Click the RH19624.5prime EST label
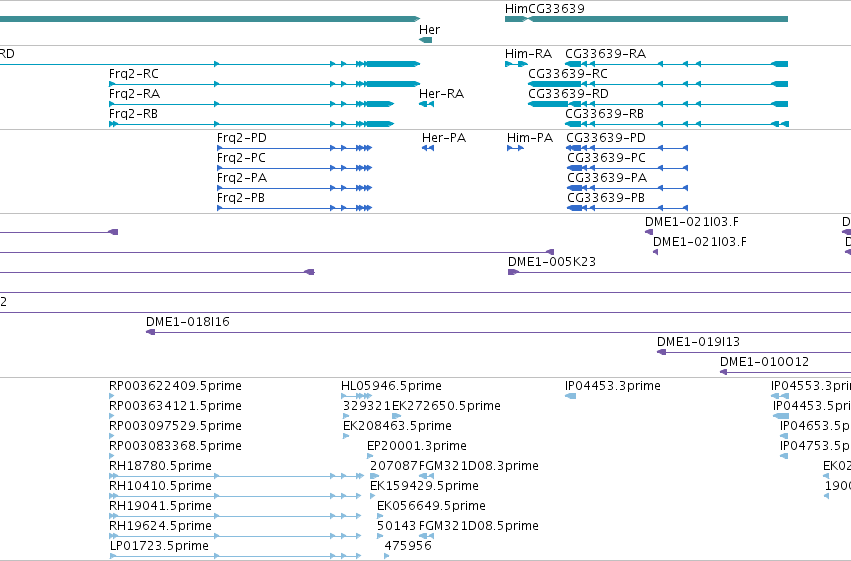Viewport: 851px width, 561px height. click(x=160, y=526)
